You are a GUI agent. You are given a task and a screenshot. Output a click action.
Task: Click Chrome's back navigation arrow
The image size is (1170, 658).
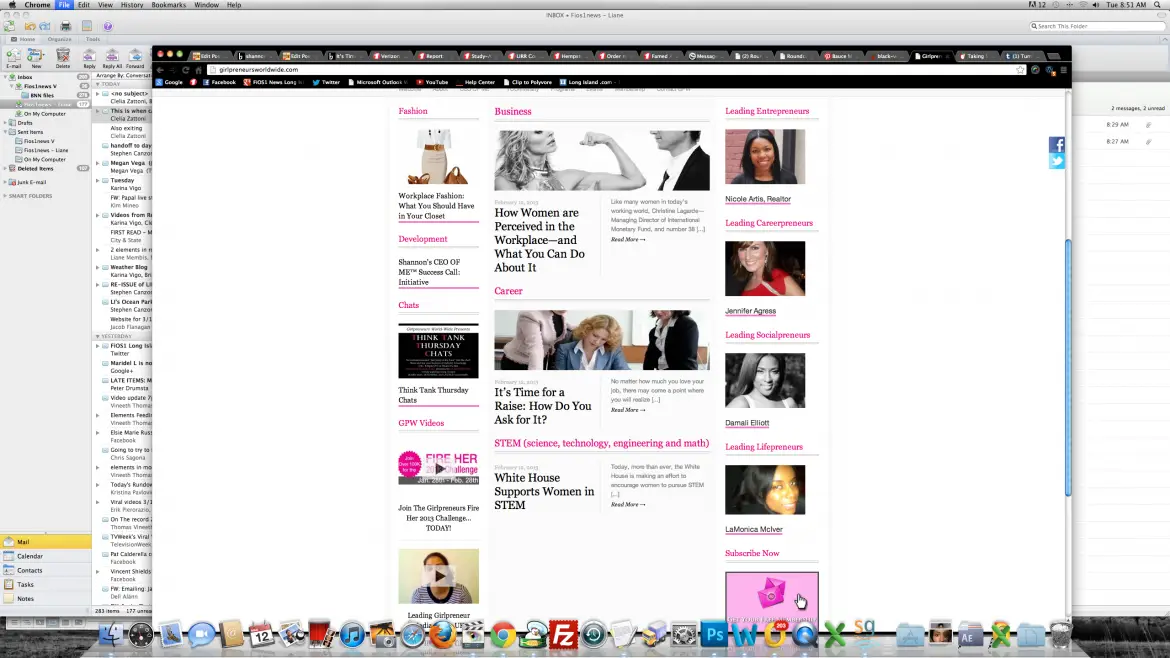160,69
